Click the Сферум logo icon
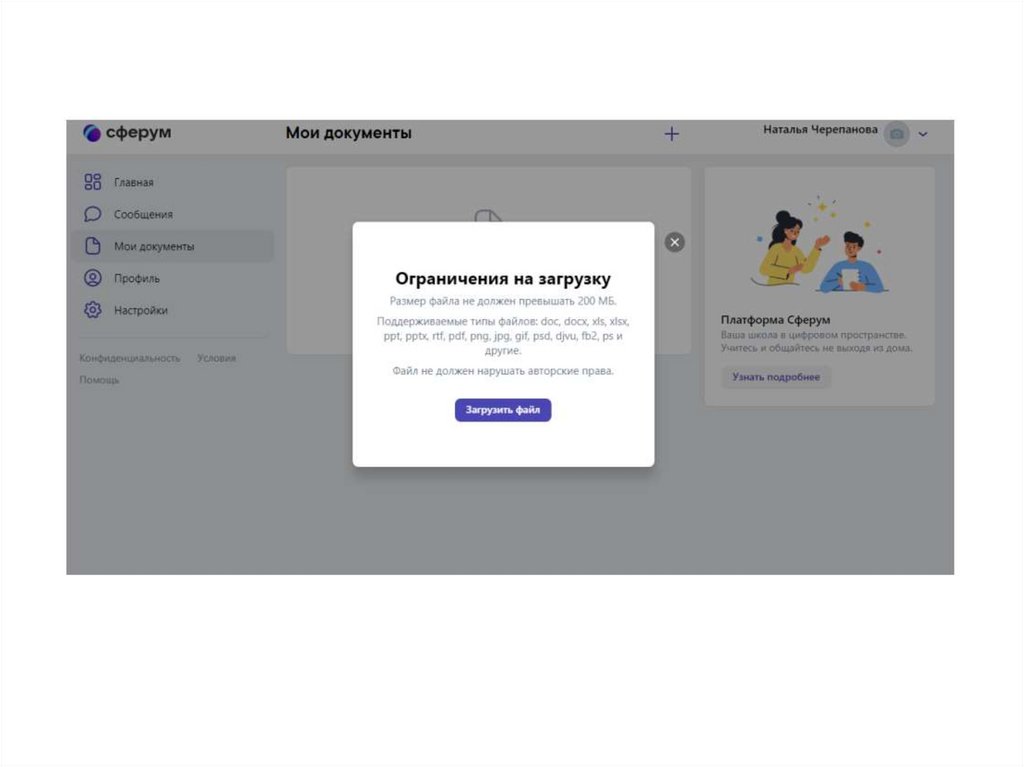Viewport: 1024px width, 767px height. 91,133
